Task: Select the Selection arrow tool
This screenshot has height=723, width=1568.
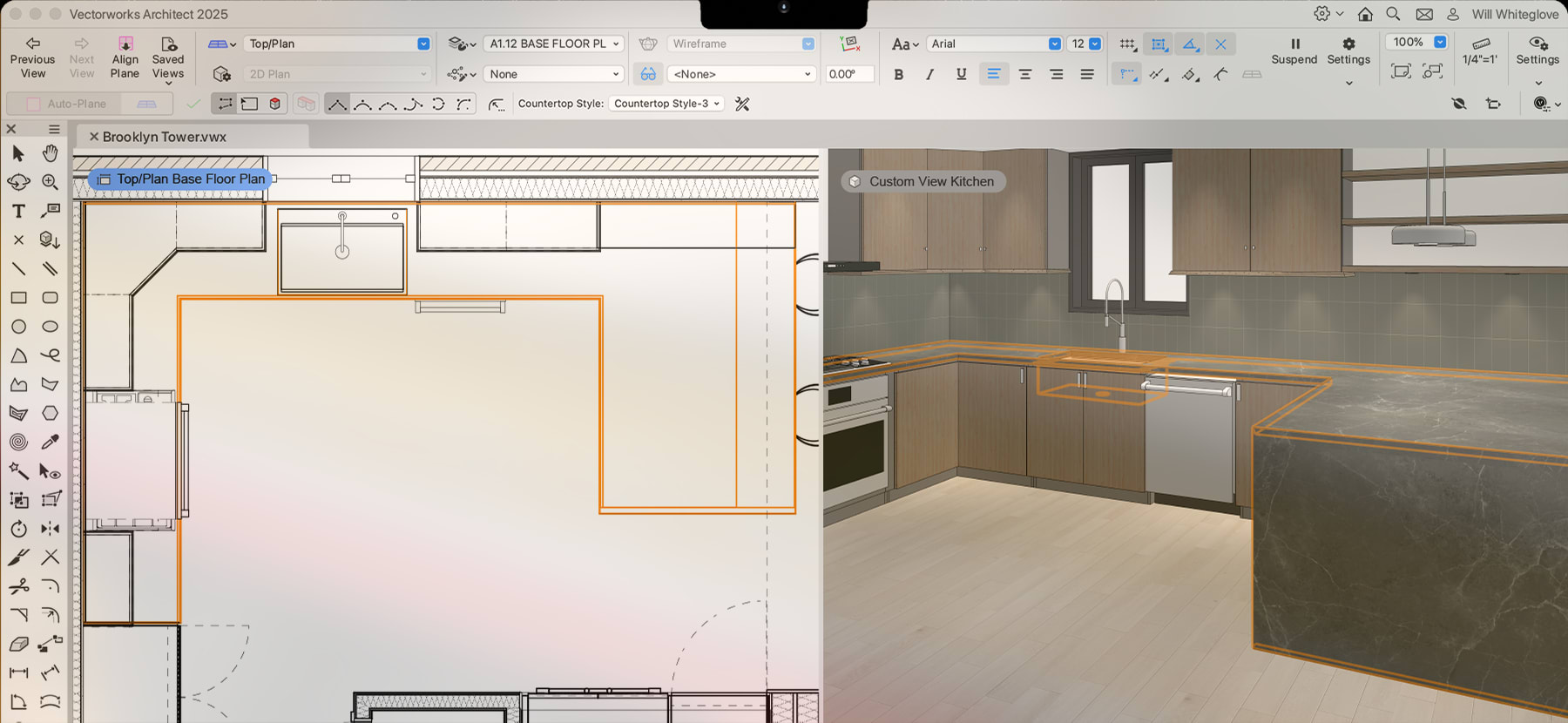Action: click(18, 153)
